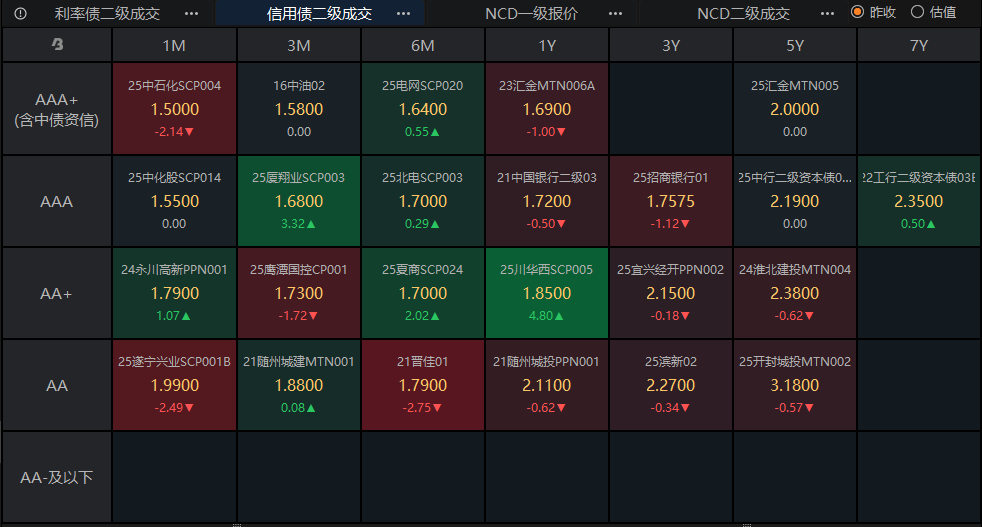Click the 25招商银行01 bond cell
Viewport: 982px width, 527px height.
671,201
